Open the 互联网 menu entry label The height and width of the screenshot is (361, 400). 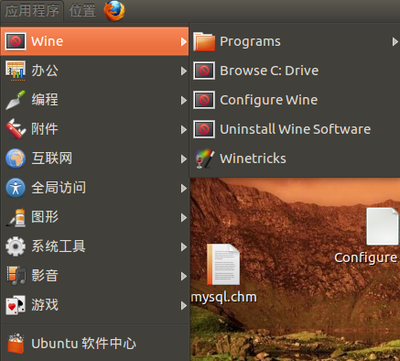point(52,158)
